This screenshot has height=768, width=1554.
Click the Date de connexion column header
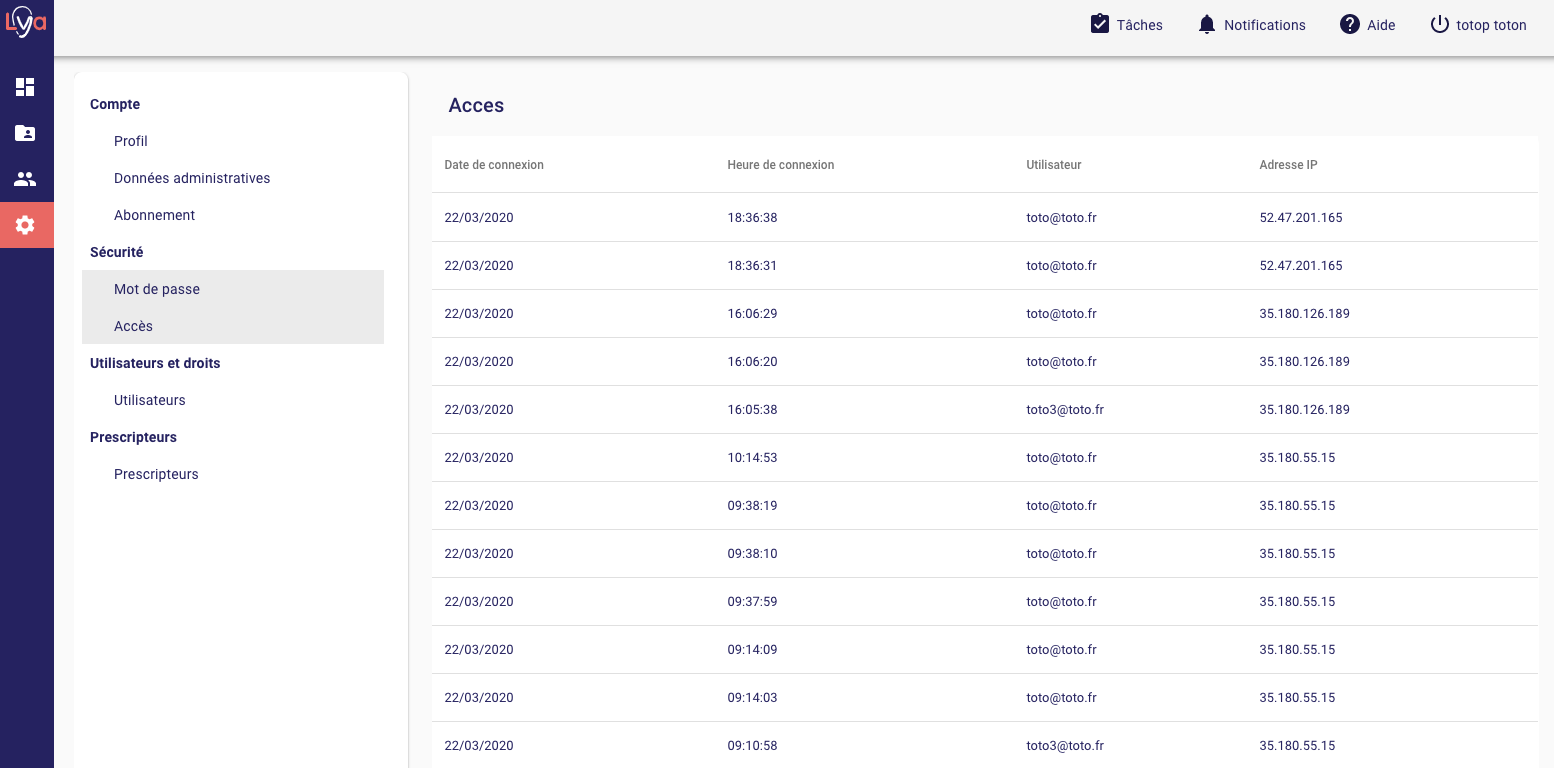click(x=494, y=165)
